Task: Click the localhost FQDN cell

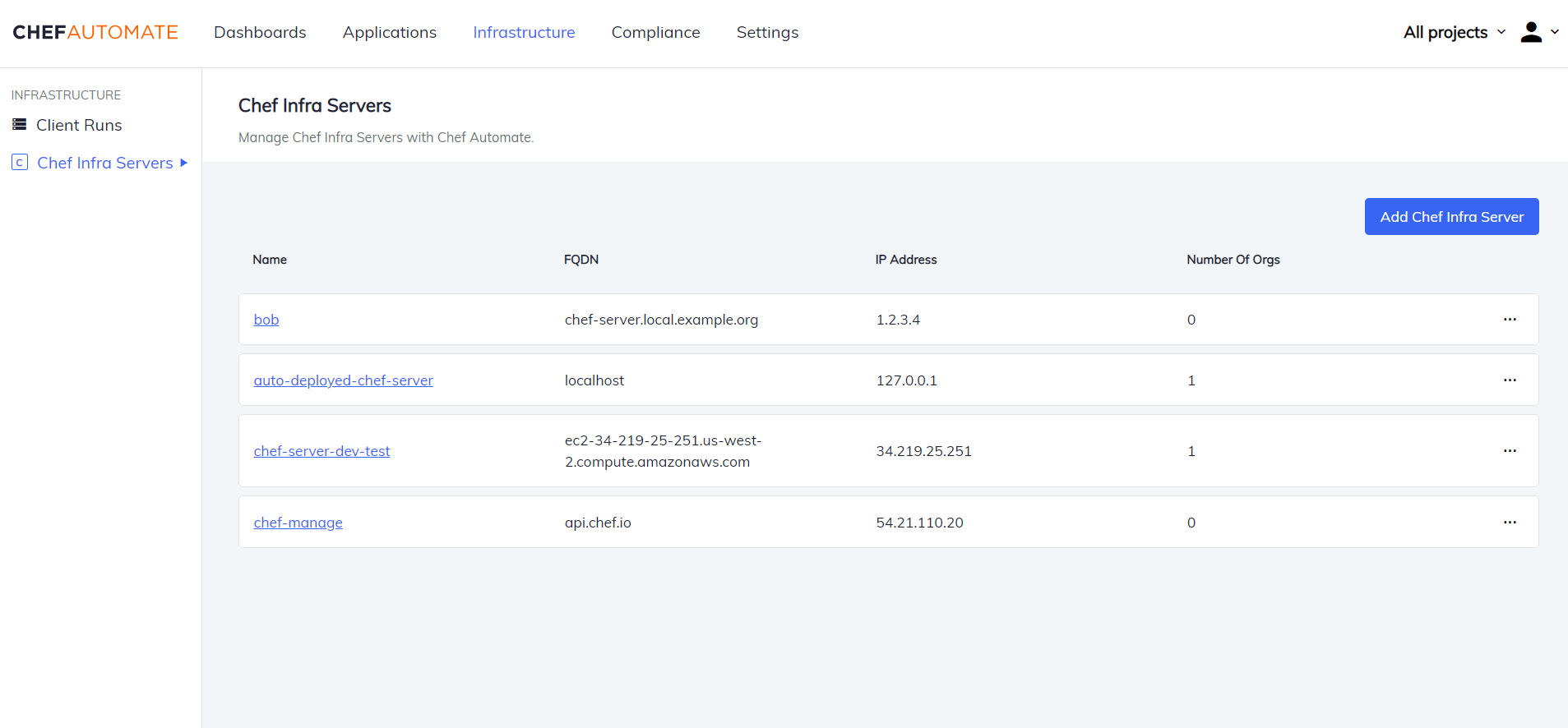Action: coord(594,380)
